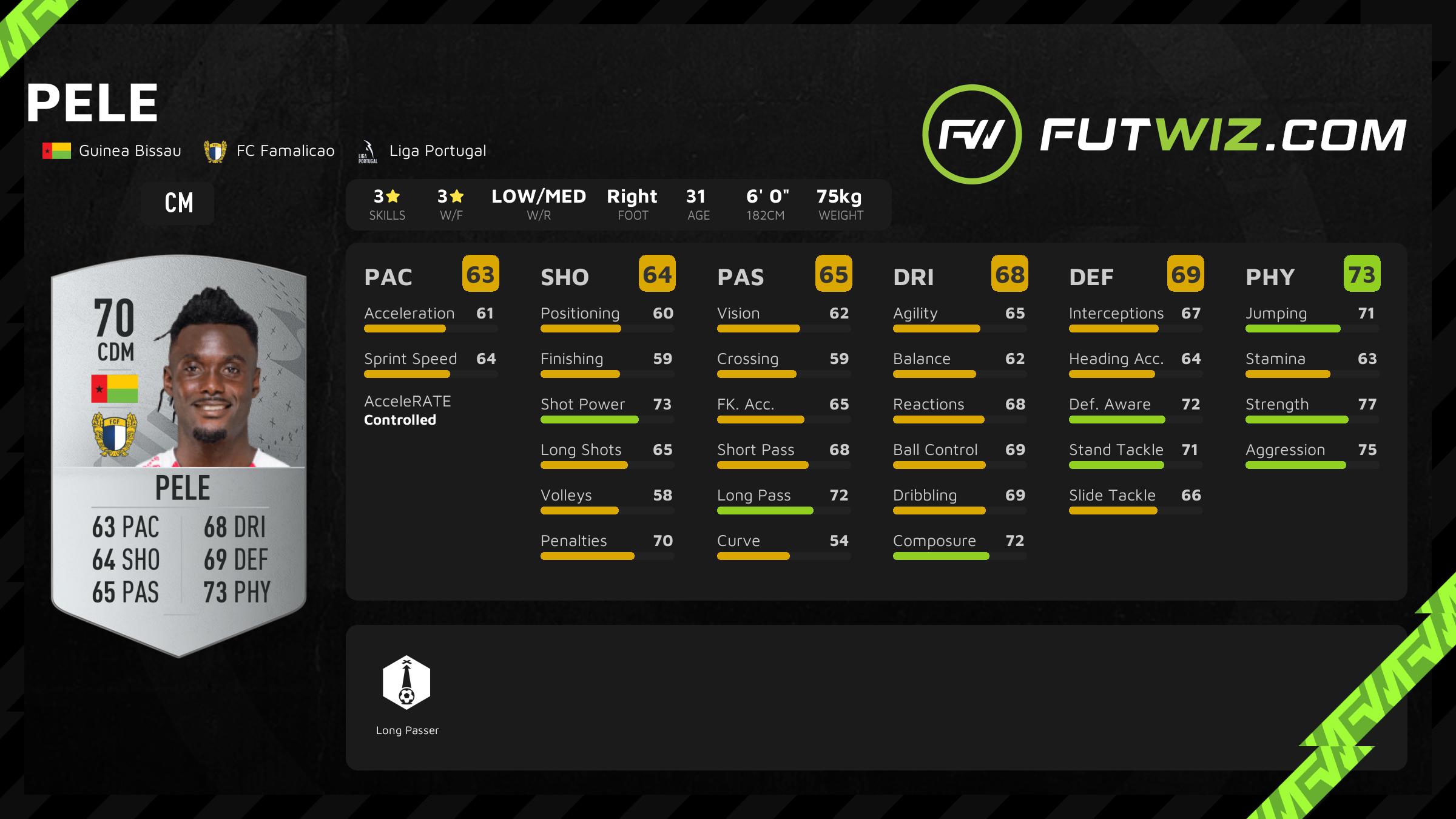The image size is (1456, 819).
Task: Click the PAS 65 rating badge
Action: pyautogui.click(x=834, y=274)
